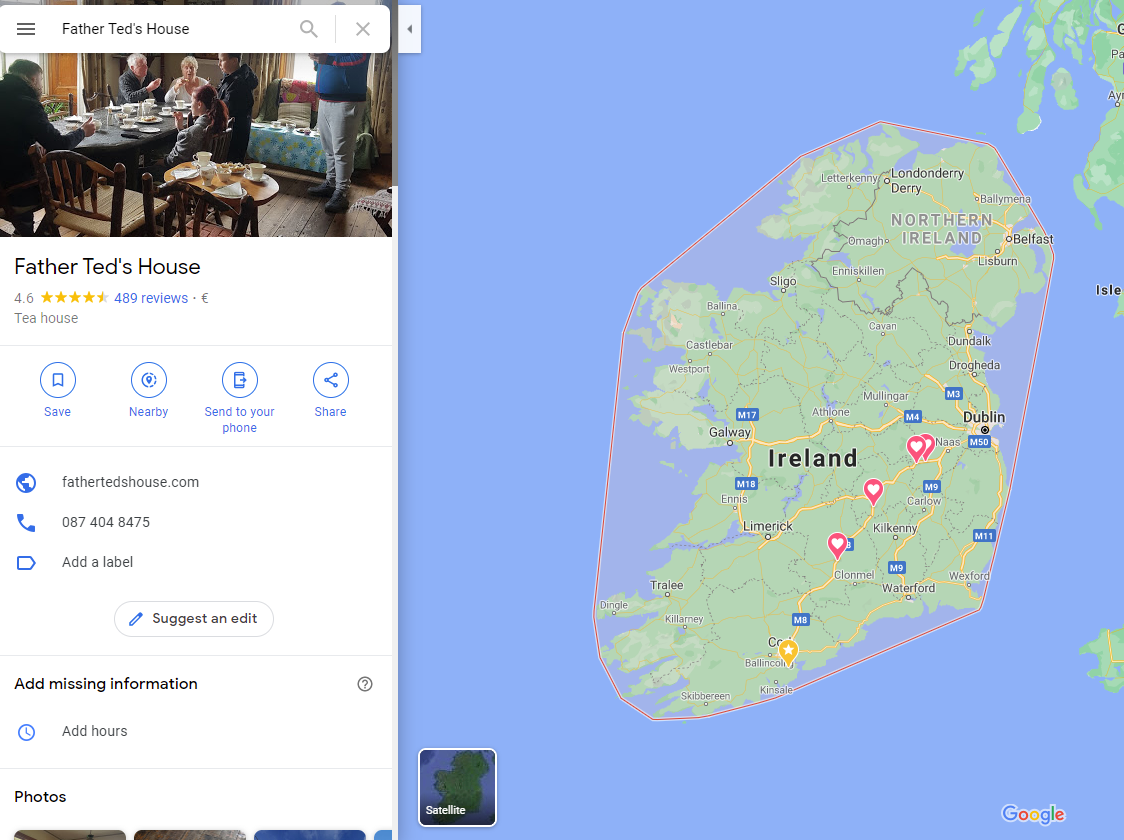
Task: Click the Waterford city label
Action: 908,588
